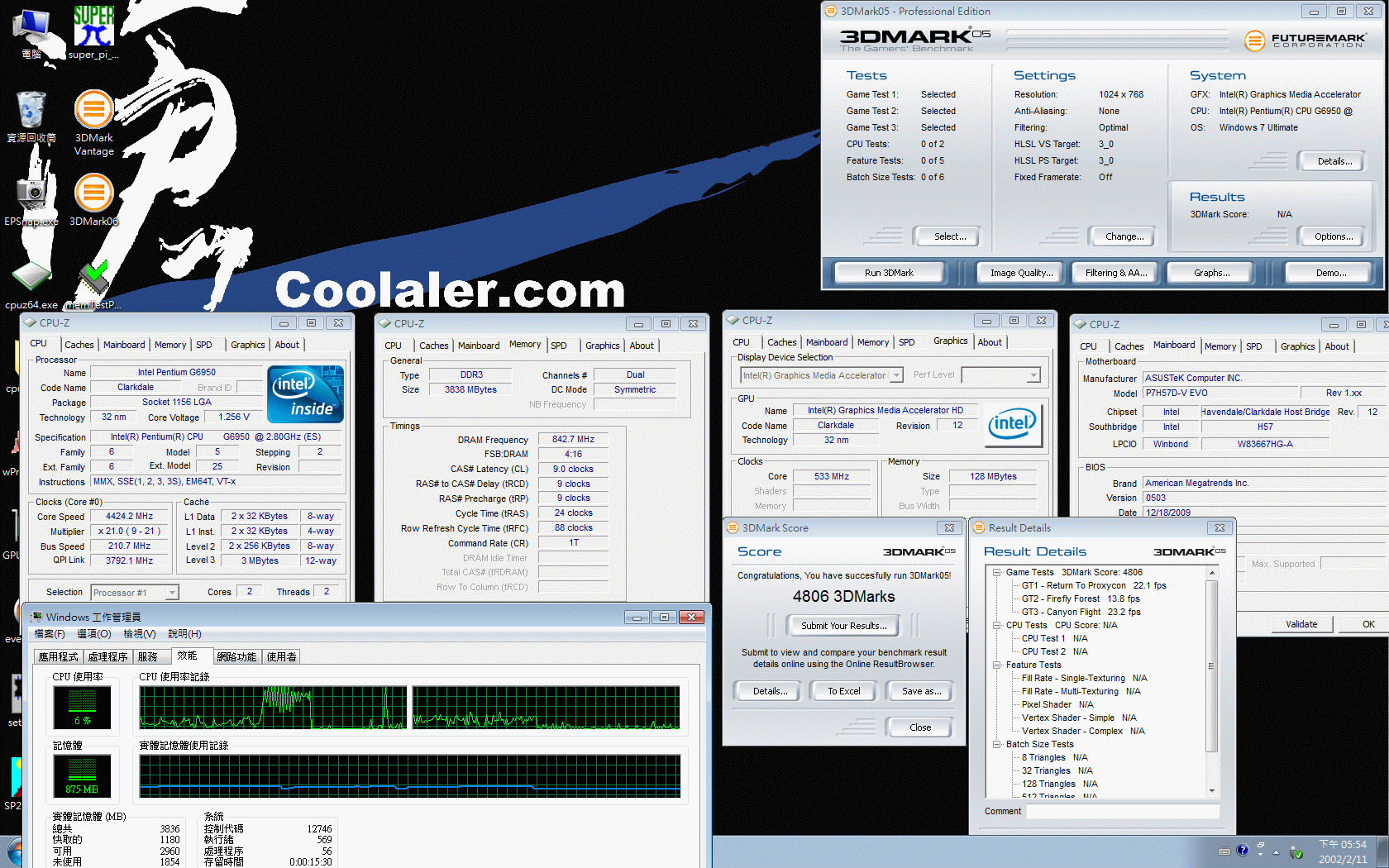Click Save as... in 3DMark Score window
The height and width of the screenshot is (868, 1389).
point(920,691)
